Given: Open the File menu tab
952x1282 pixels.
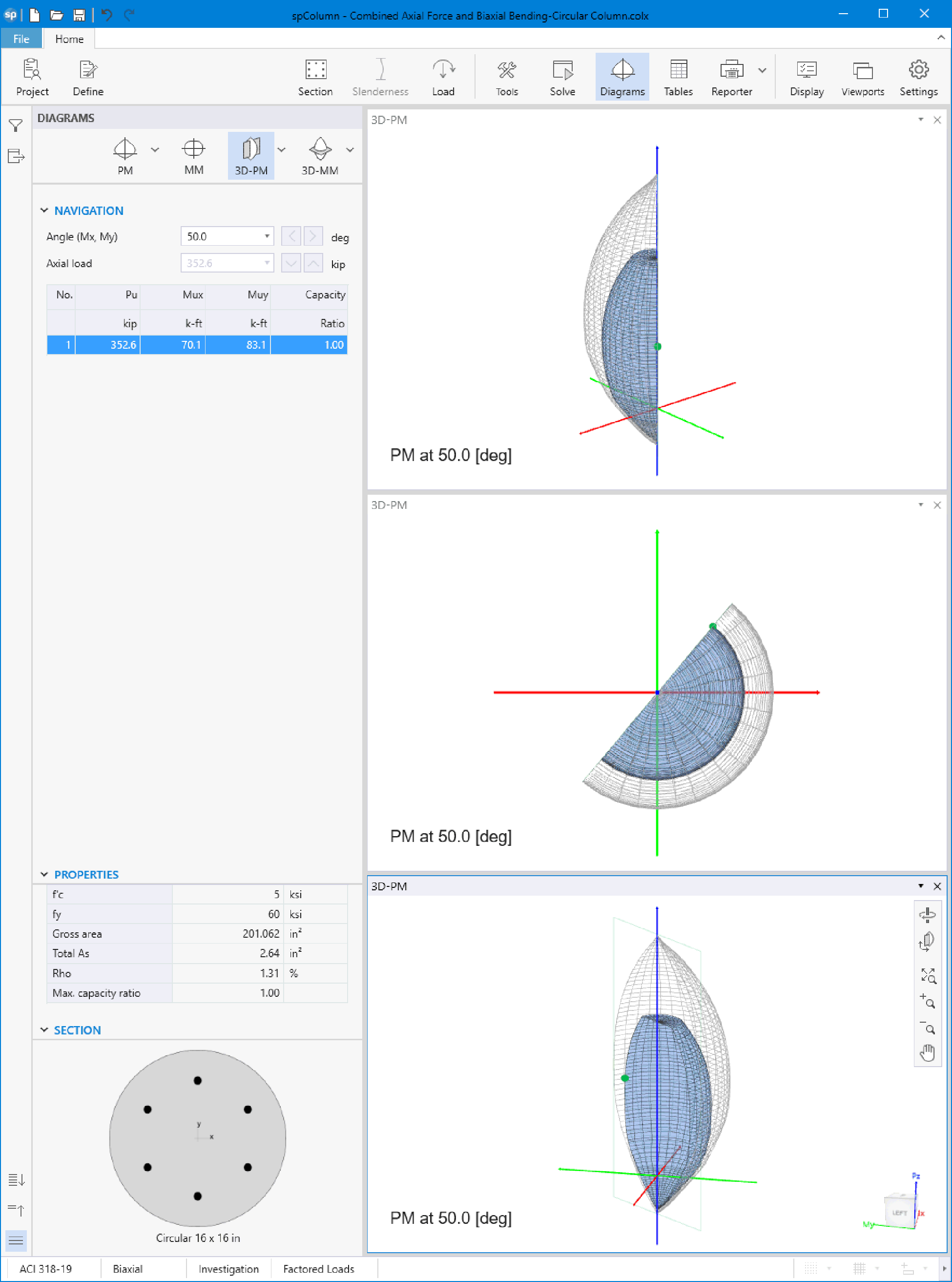Looking at the screenshot, I should (x=21, y=39).
